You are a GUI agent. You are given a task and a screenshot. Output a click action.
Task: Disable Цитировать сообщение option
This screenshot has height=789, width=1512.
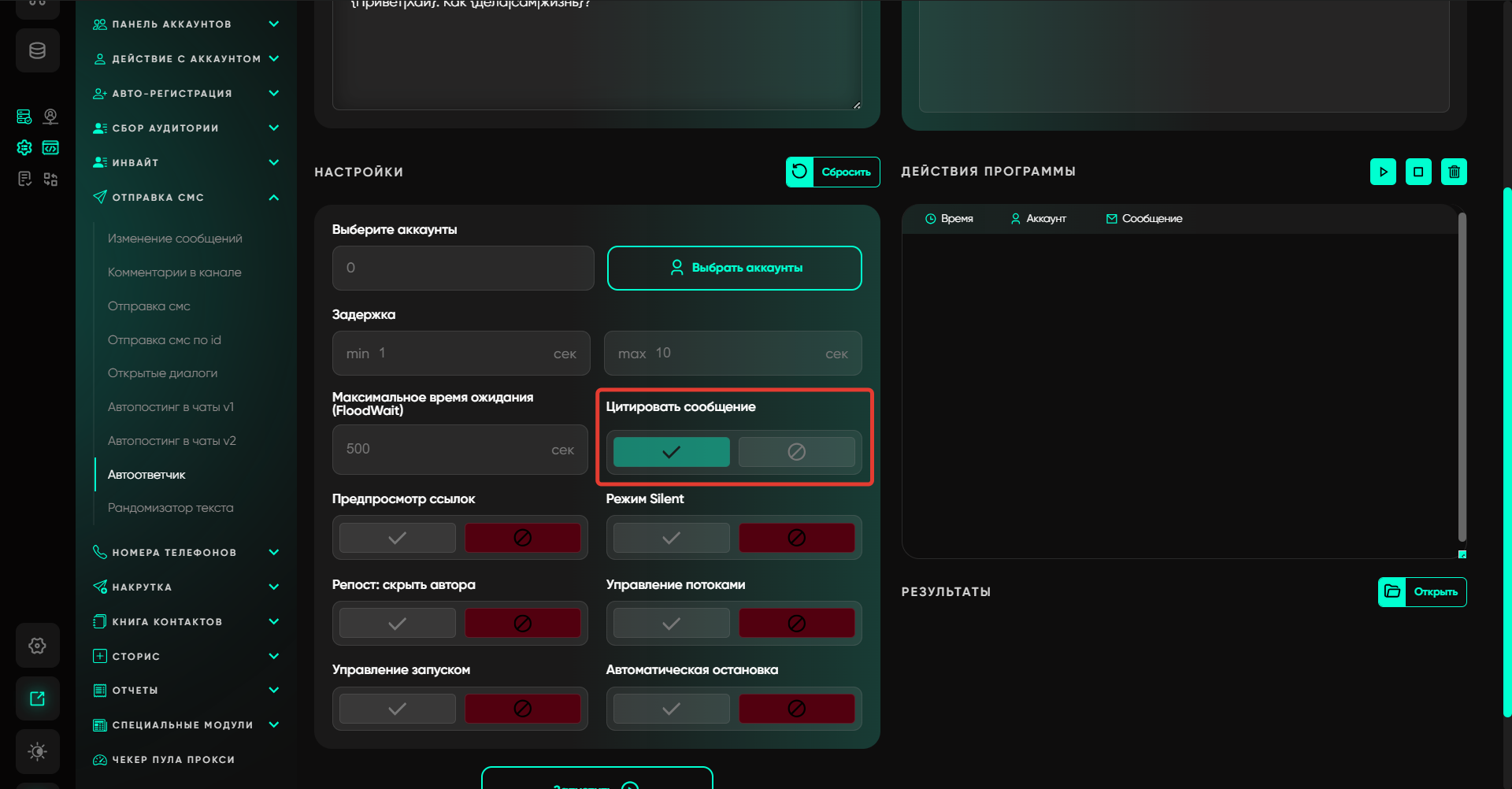coord(796,452)
